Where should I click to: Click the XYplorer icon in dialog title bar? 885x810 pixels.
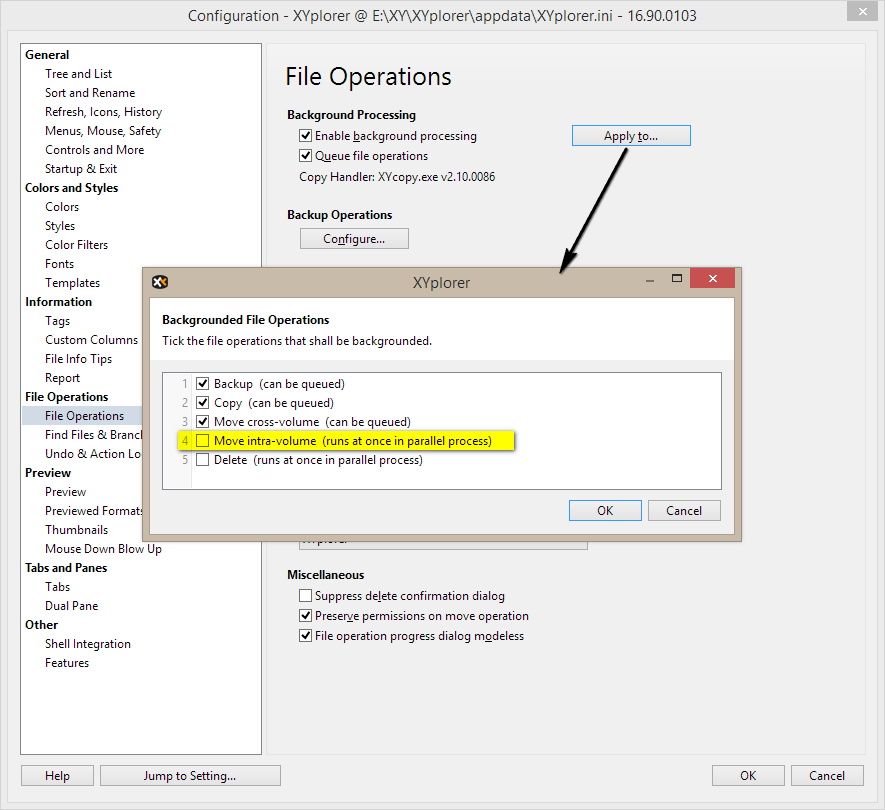click(158, 282)
